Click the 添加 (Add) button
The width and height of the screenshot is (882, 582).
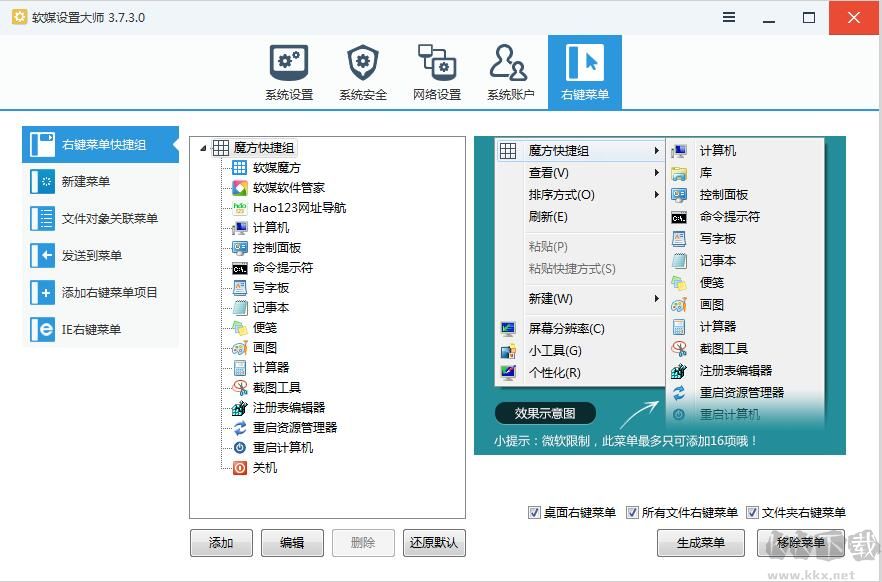pyautogui.click(x=221, y=543)
